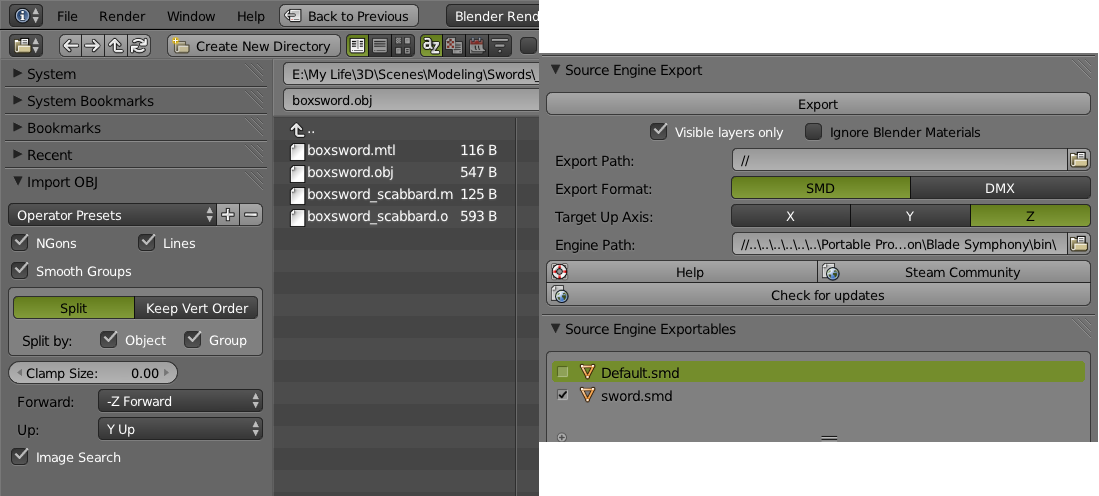Adjust the Clamp Size value field

tap(93, 373)
